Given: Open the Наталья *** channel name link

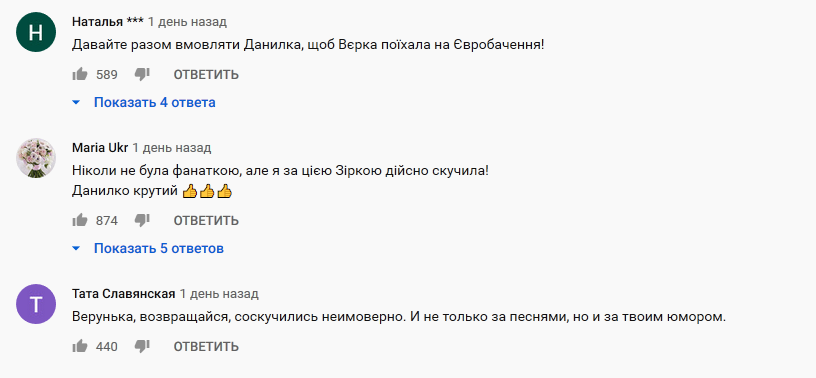Looking at the screenshot, I should point(108,22).
